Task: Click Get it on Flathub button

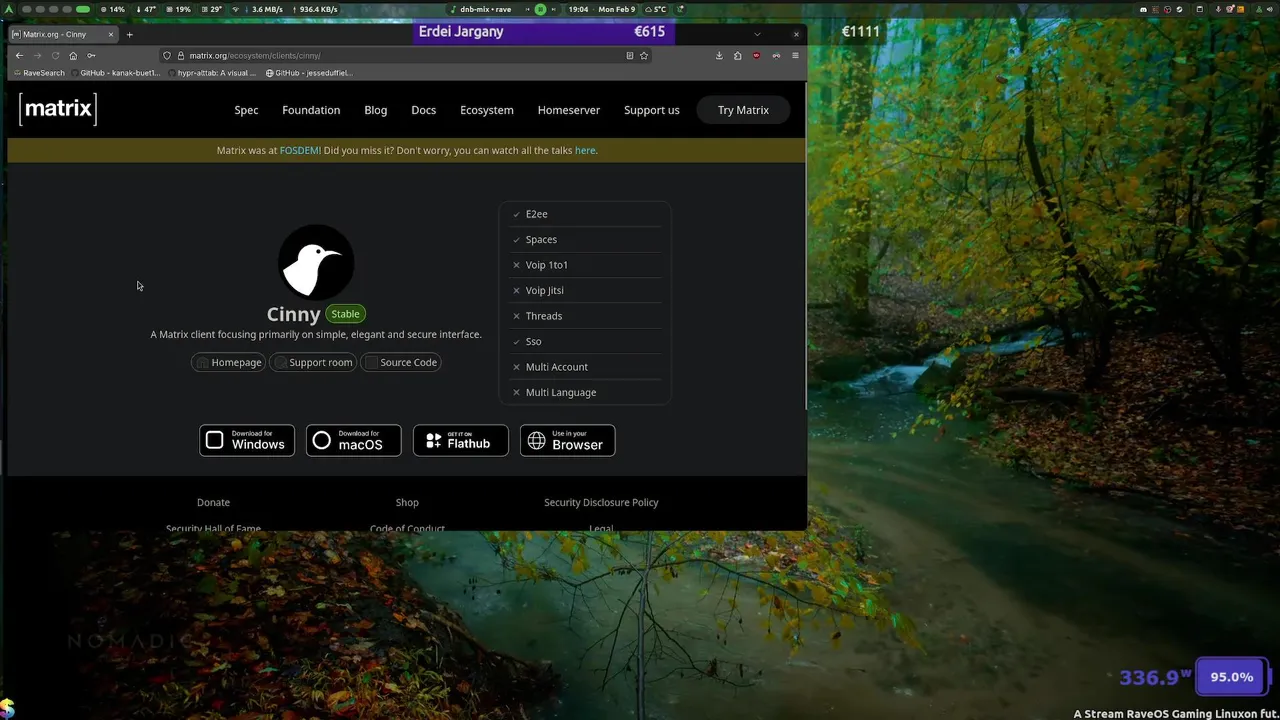Action: (461, 440)
